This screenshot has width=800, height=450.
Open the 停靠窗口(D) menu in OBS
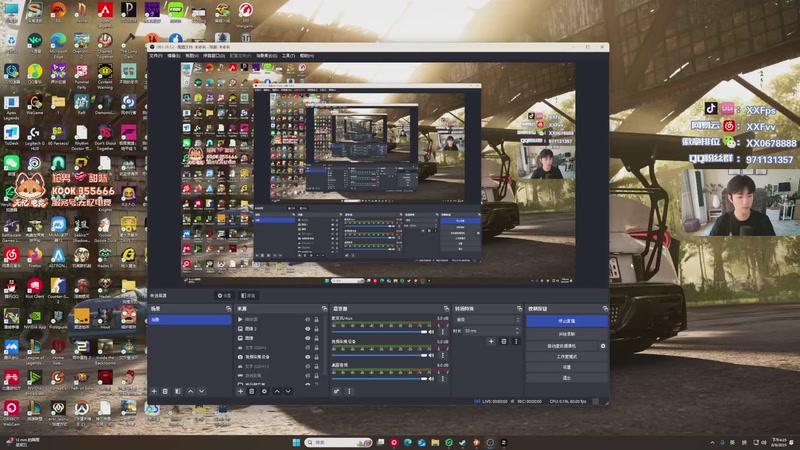click(214, 56)
